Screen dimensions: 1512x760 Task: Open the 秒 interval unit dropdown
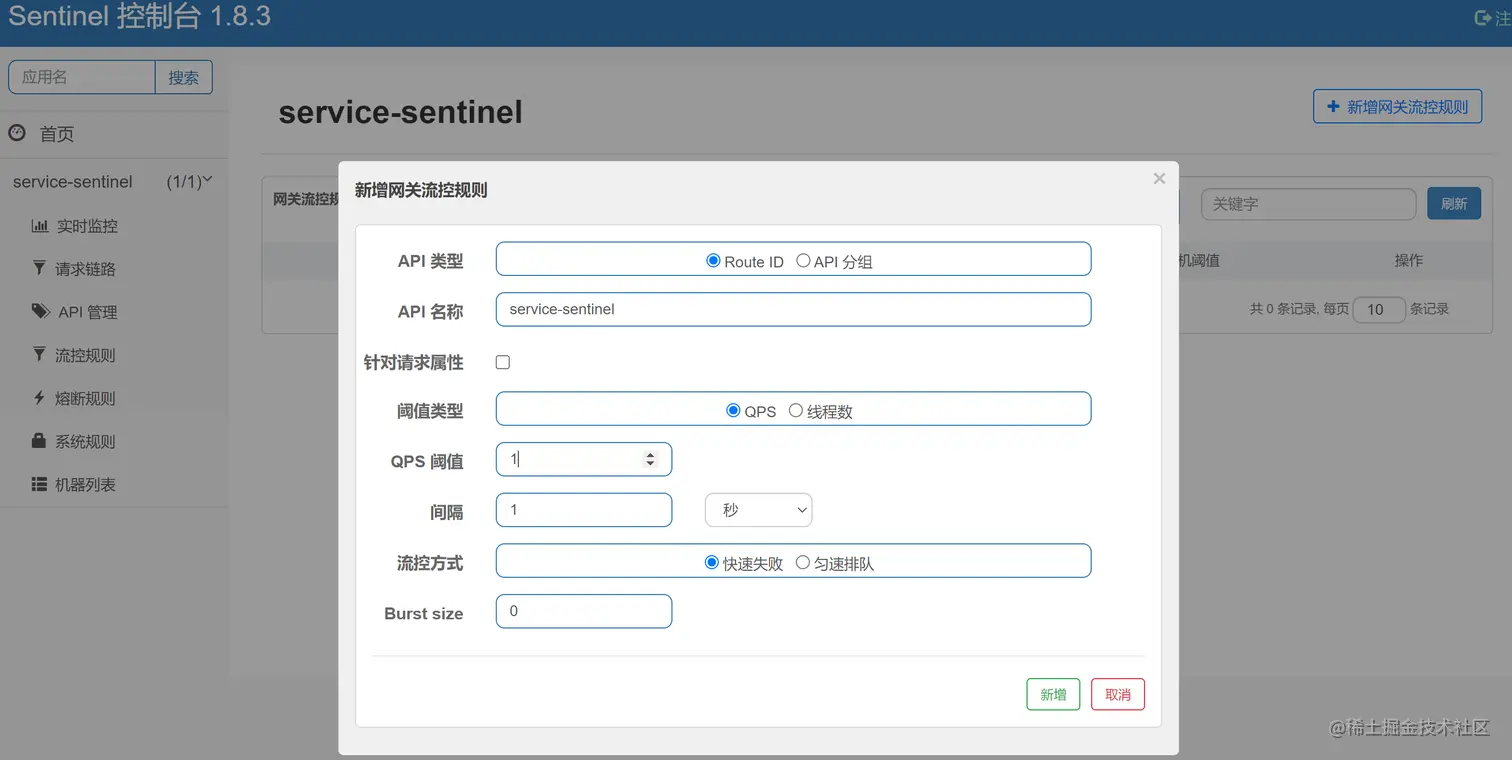click(x=759, y=510)
